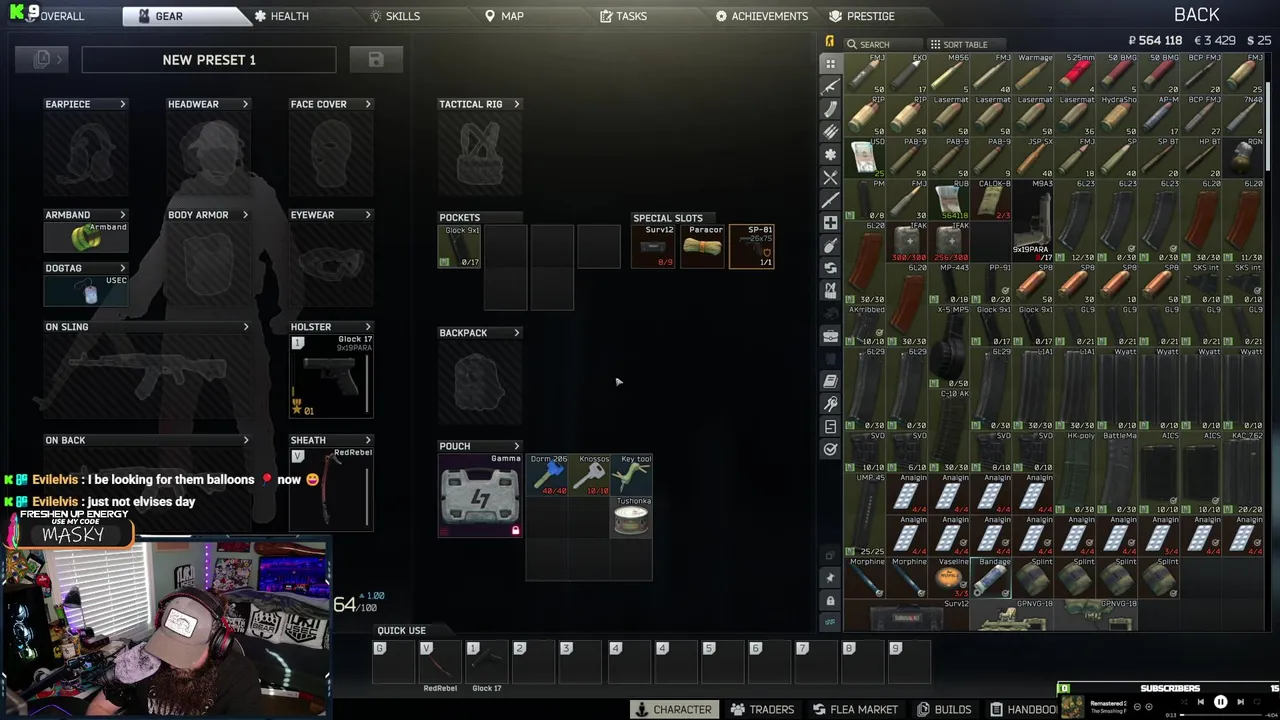Open the Achievements tab
The image size is (1280, 720).
point(761,16)
